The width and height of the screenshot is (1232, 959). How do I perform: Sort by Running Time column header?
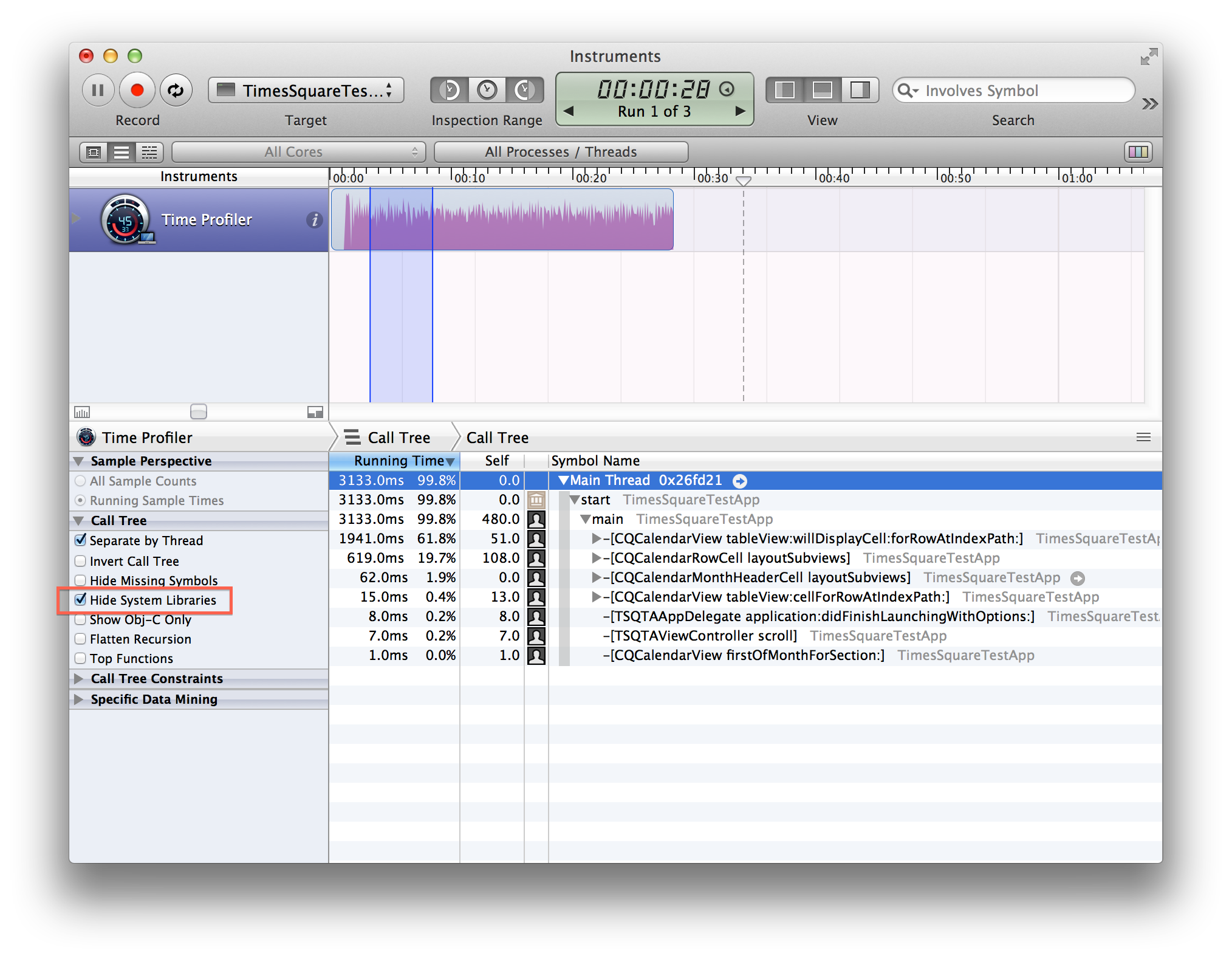[x=398, y=461]
